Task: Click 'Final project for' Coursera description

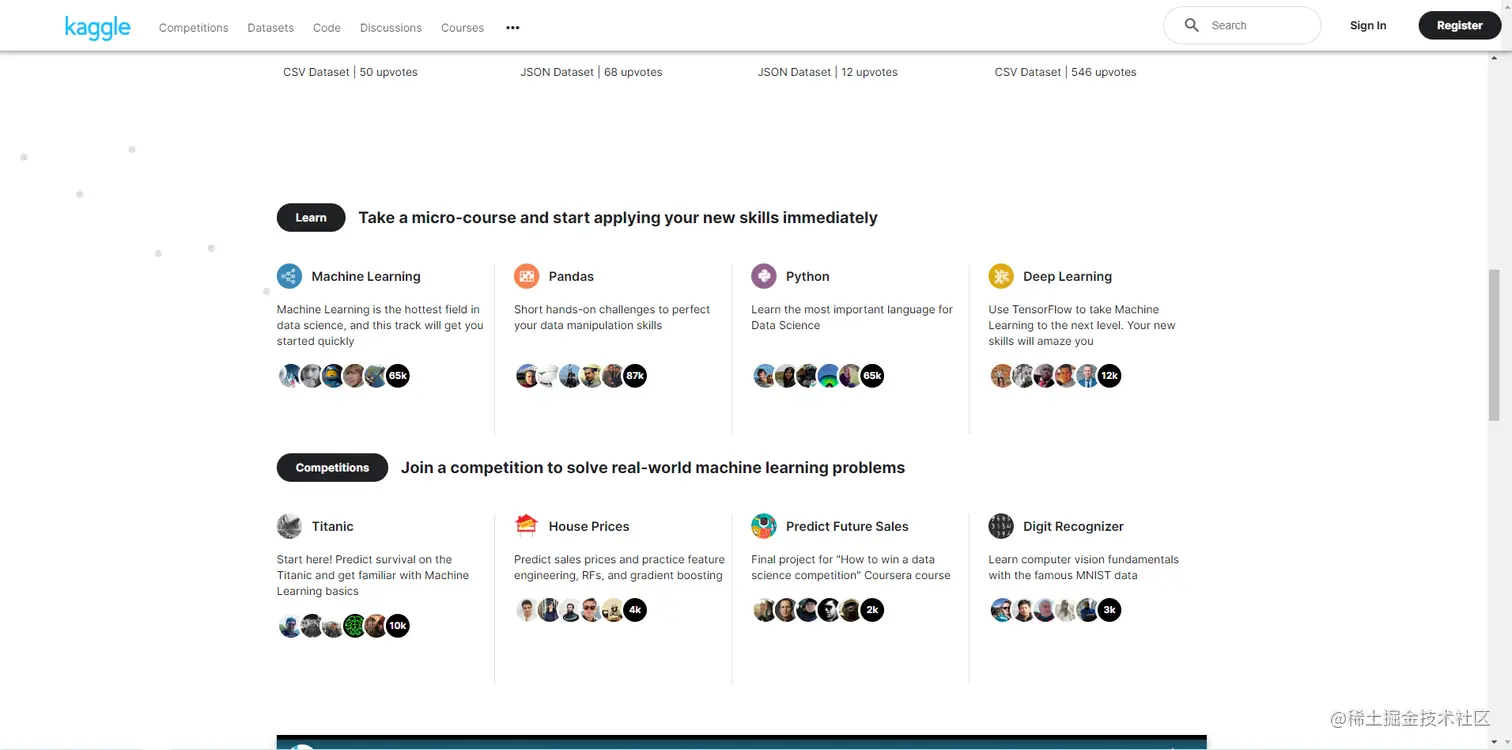Action: 851,568
